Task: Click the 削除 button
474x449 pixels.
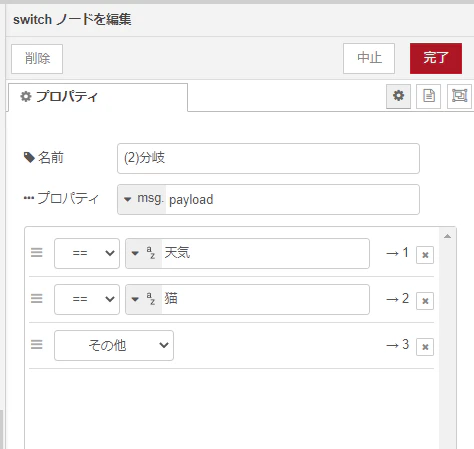Action: click(x=37, y=59)
